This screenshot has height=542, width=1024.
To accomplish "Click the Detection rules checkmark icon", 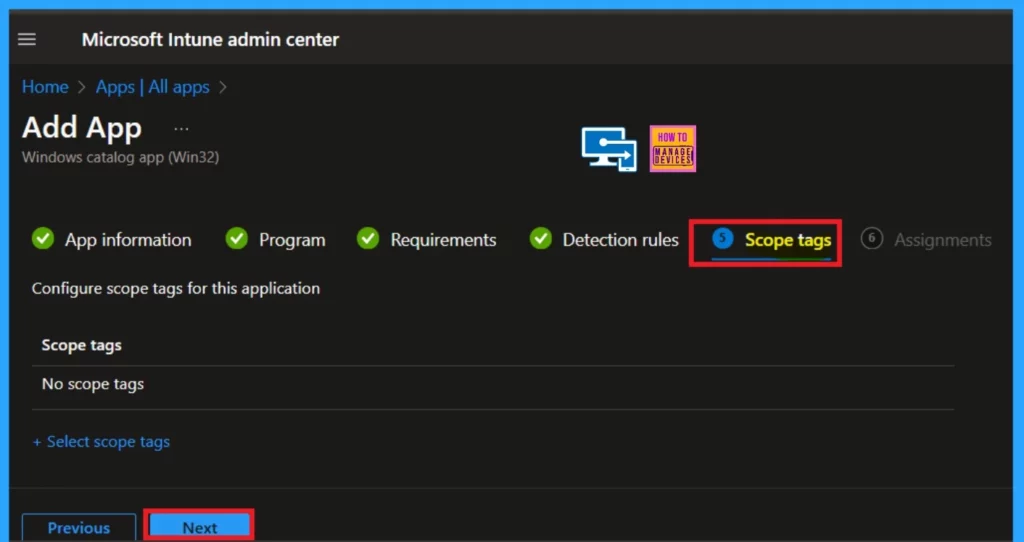I will coord(541,239).
